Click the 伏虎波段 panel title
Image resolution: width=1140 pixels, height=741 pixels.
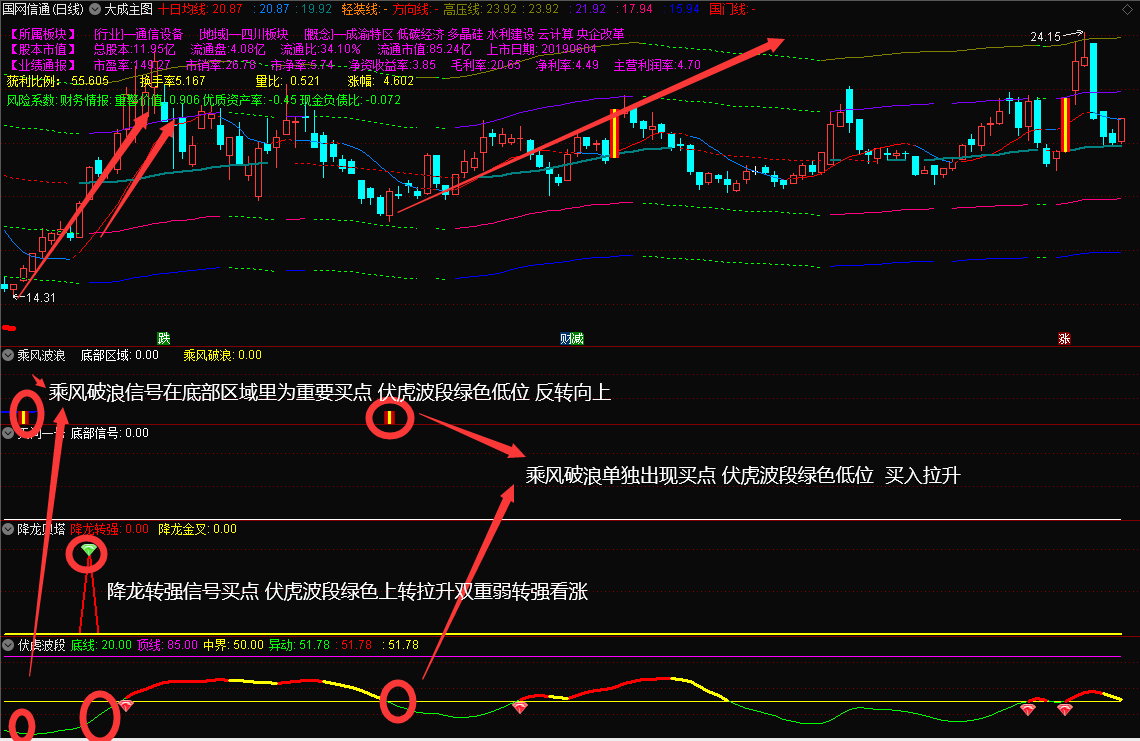(41, 644)
